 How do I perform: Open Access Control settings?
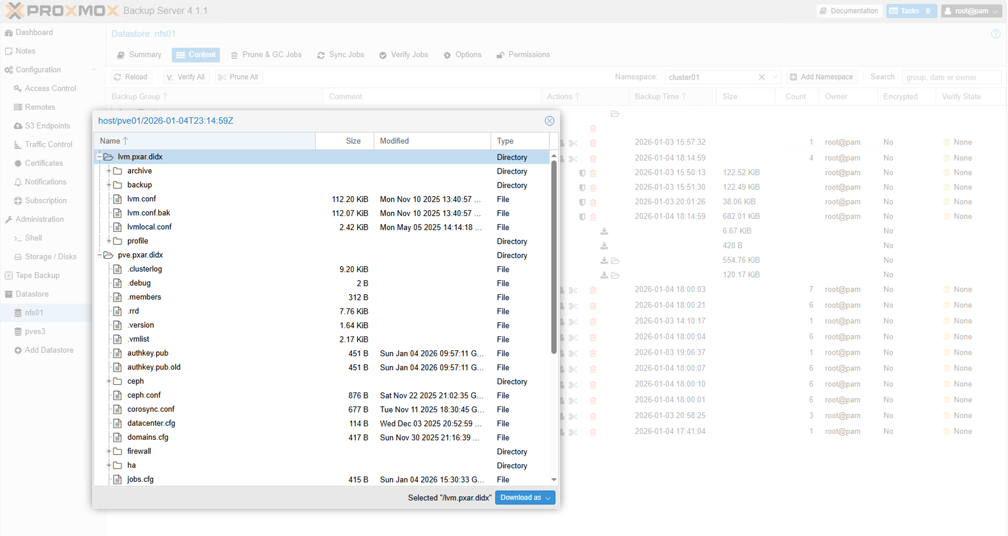50,88
